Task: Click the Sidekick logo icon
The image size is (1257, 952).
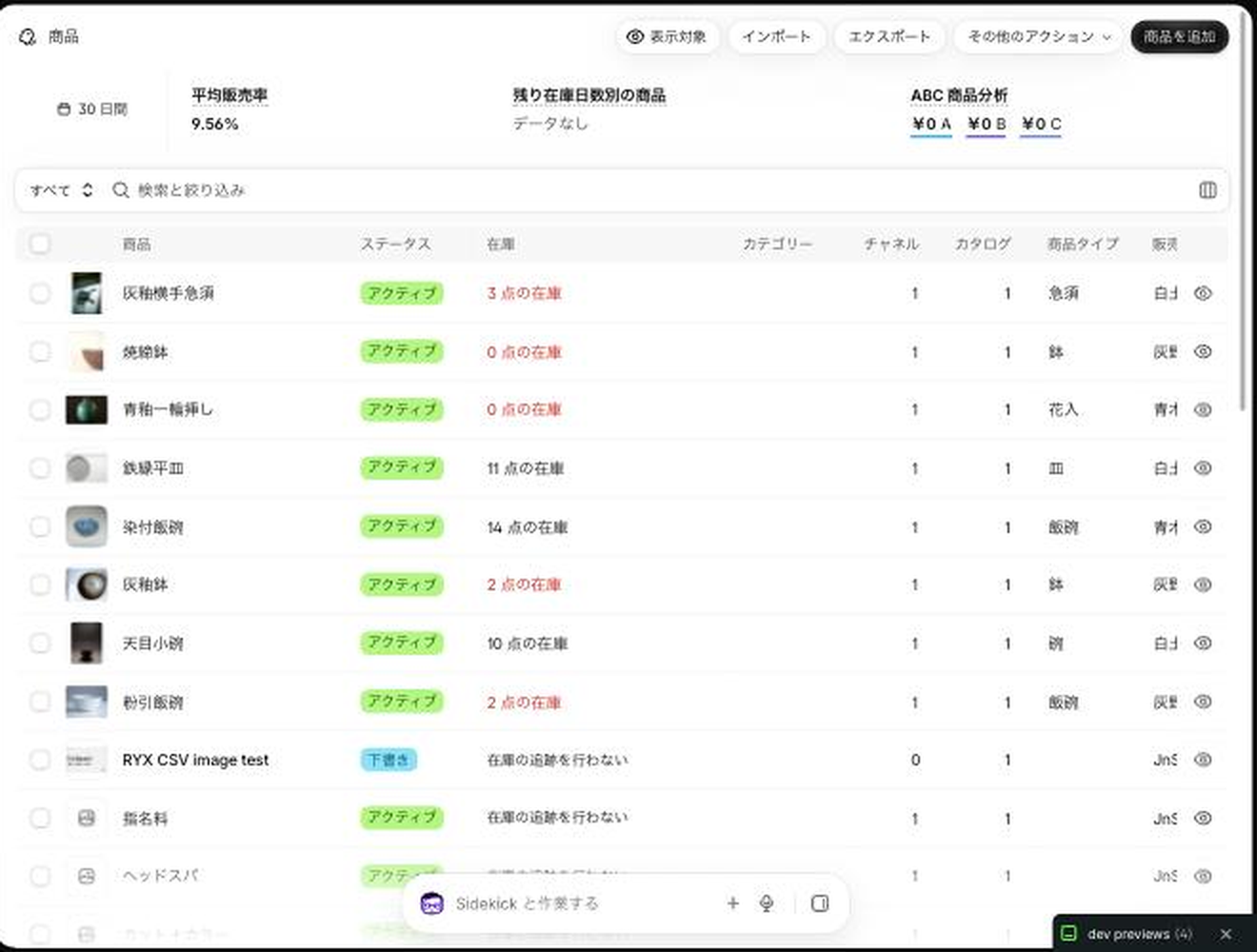Action: (x=431, y=903)
